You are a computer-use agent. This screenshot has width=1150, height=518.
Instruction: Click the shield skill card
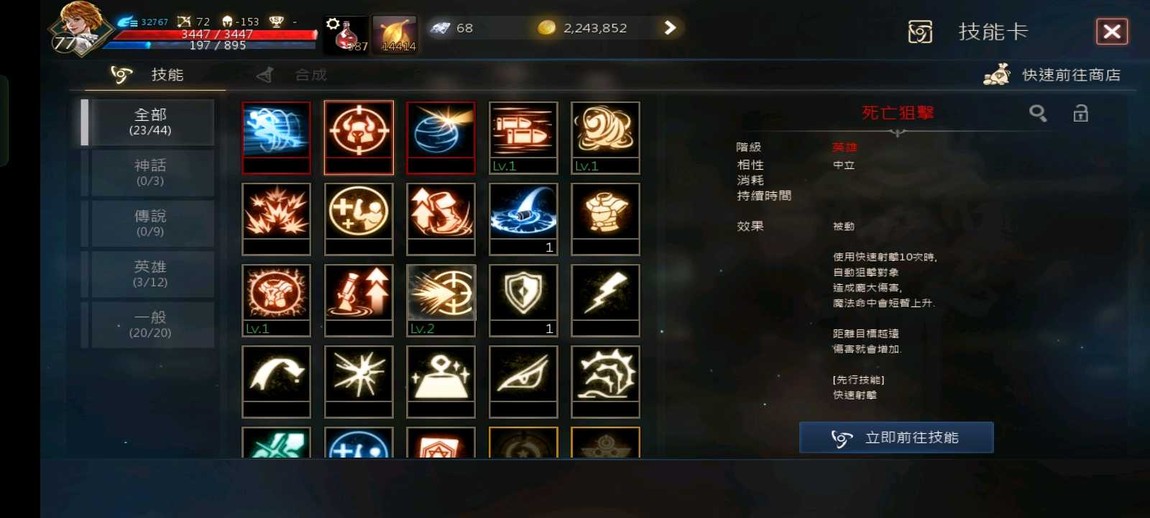523,300
